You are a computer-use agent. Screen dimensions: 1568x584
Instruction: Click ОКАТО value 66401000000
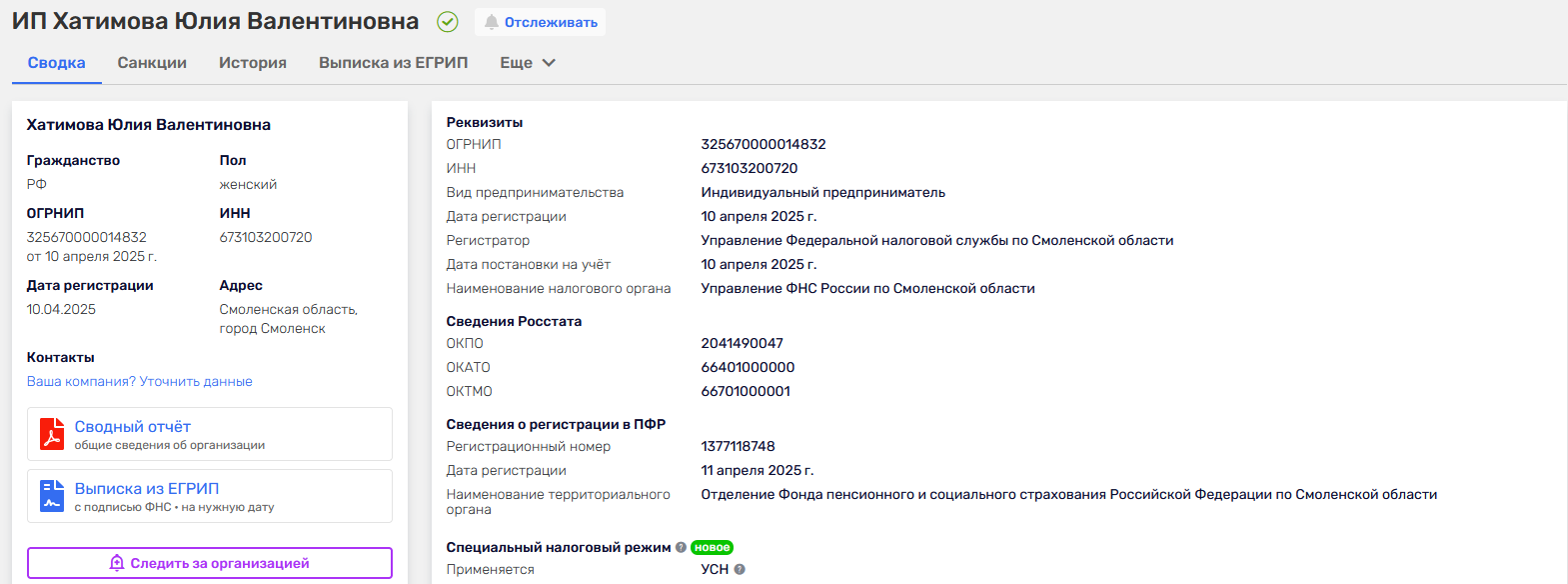click(x=749, y=367)
